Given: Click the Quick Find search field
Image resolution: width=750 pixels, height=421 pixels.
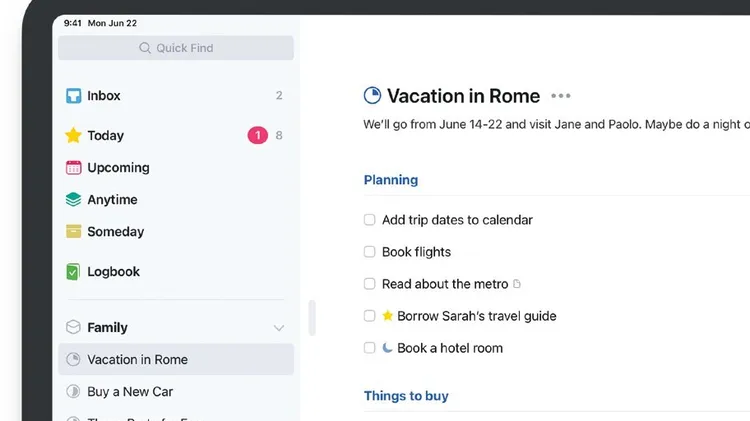Looking at the screenshot, I should (176, 48).
